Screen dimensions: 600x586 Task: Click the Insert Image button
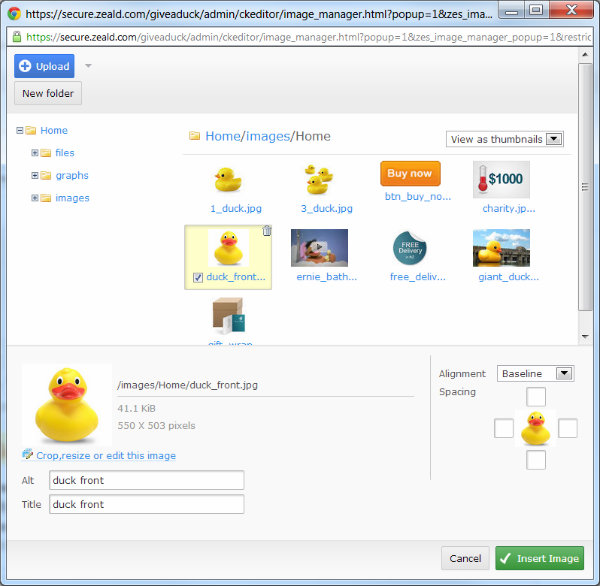[540, 558]
